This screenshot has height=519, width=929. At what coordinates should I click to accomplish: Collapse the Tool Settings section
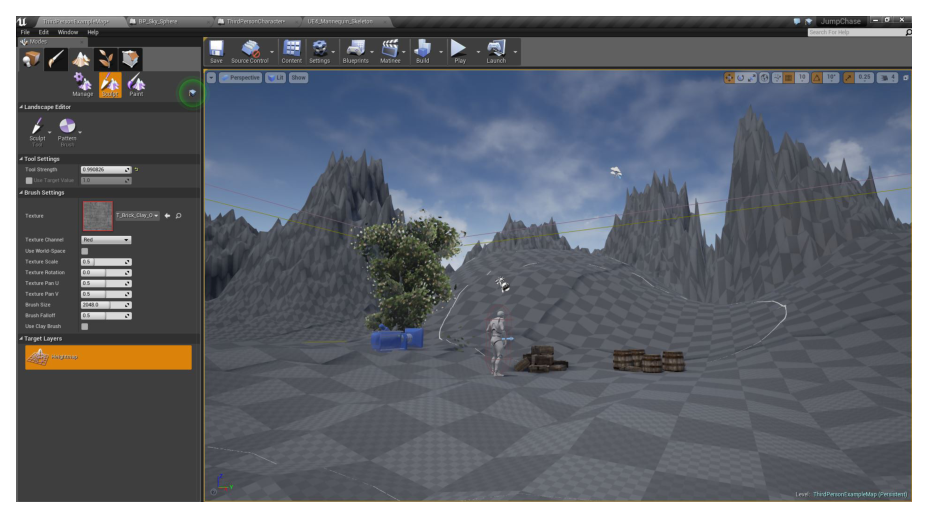coord(21,159)
